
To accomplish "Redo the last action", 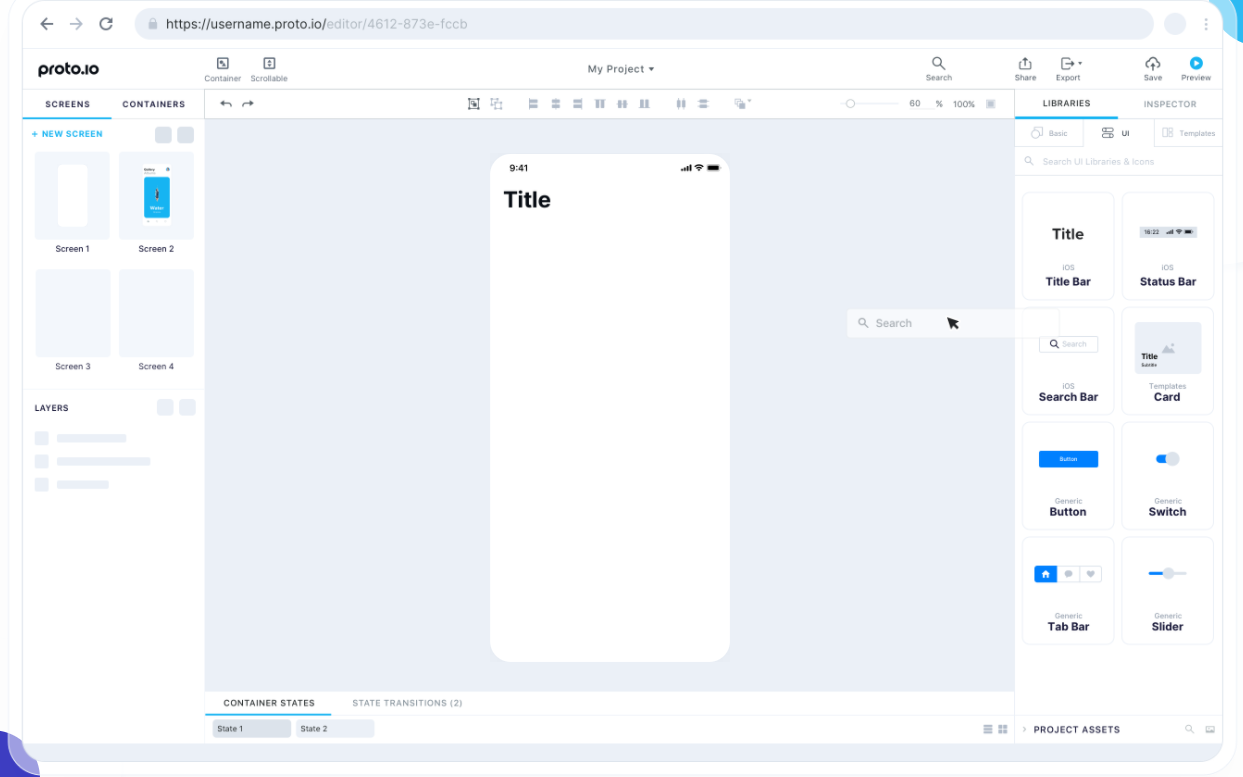I will [x=248, y=104].
